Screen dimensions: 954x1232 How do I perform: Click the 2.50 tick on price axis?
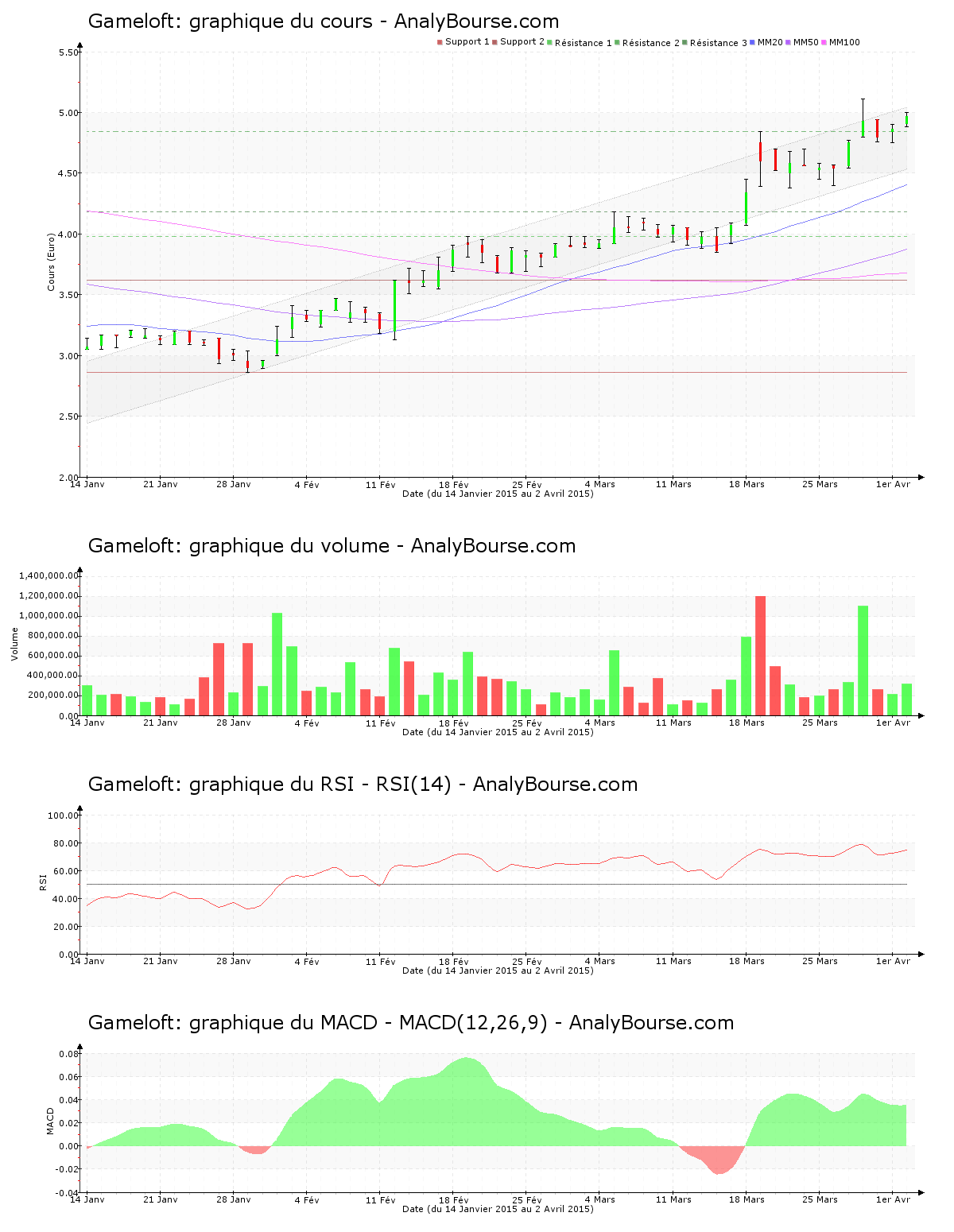click(x=69, y=416)
